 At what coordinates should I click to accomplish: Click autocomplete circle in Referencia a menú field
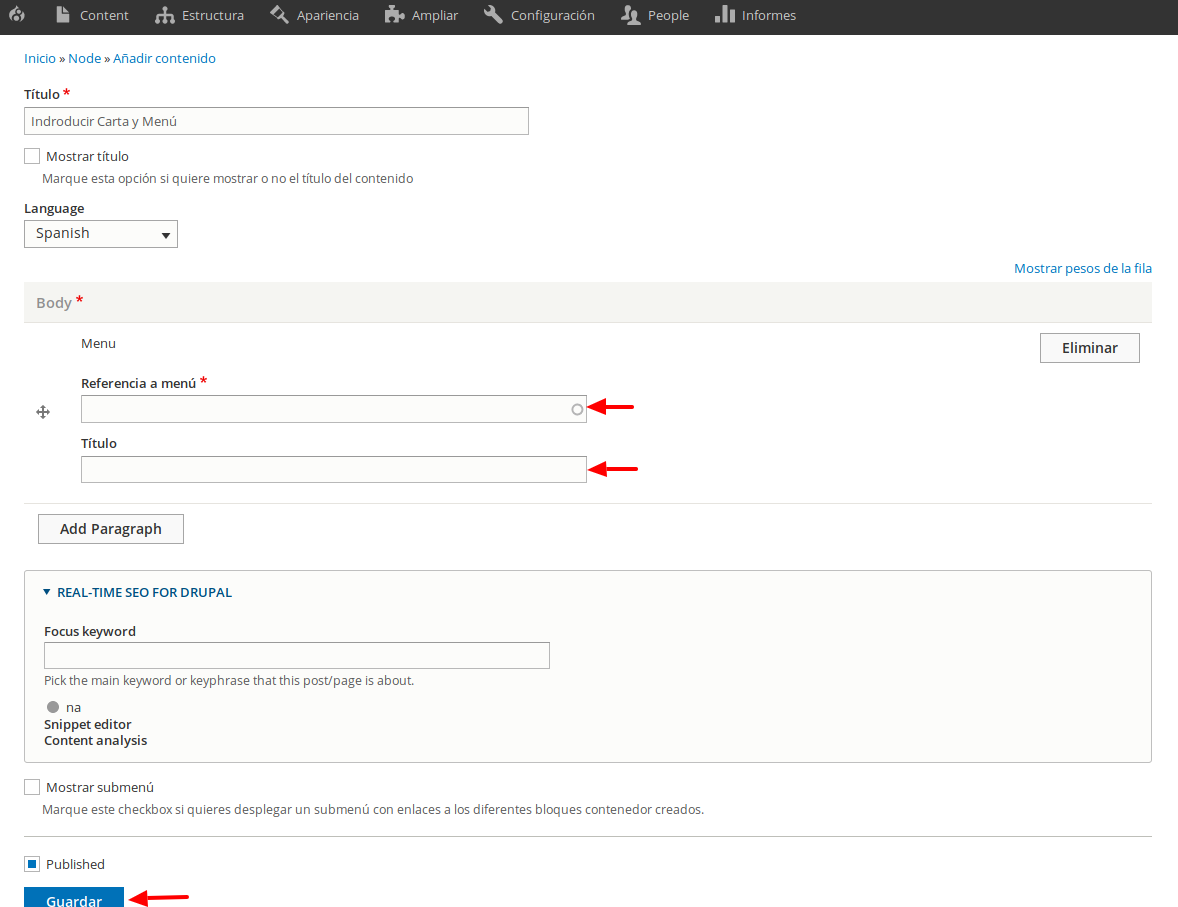[x=577, y=410]
